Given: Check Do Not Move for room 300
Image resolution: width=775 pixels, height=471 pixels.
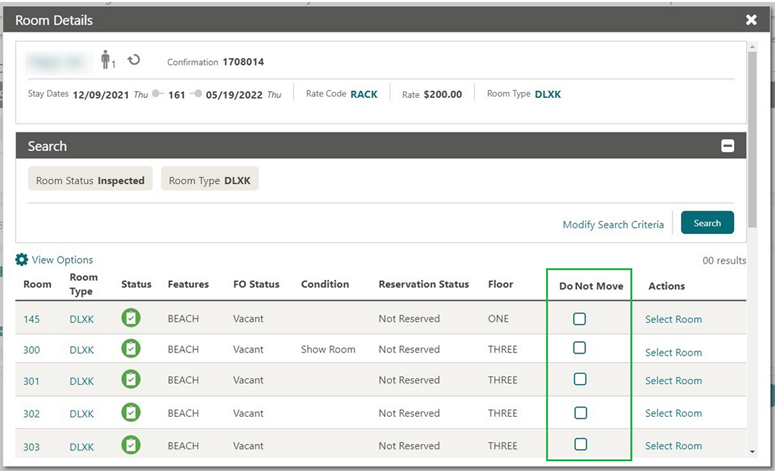Looking at the screenshot, I should click(x=580, y=348).
